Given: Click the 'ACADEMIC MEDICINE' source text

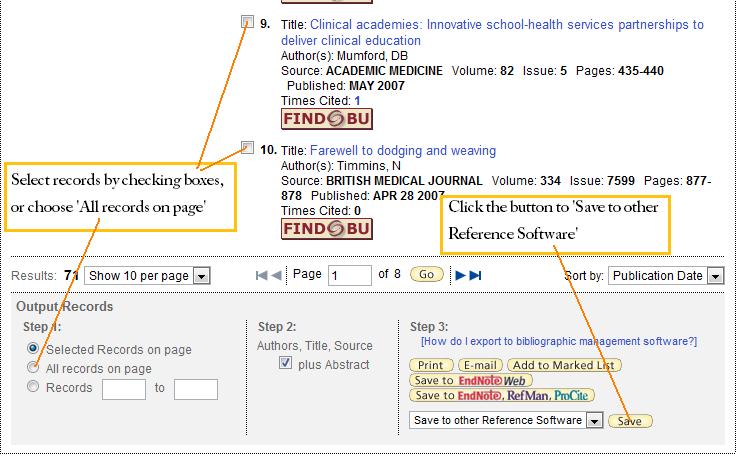Looking at the screenshot, I should [x=384, y=71].
